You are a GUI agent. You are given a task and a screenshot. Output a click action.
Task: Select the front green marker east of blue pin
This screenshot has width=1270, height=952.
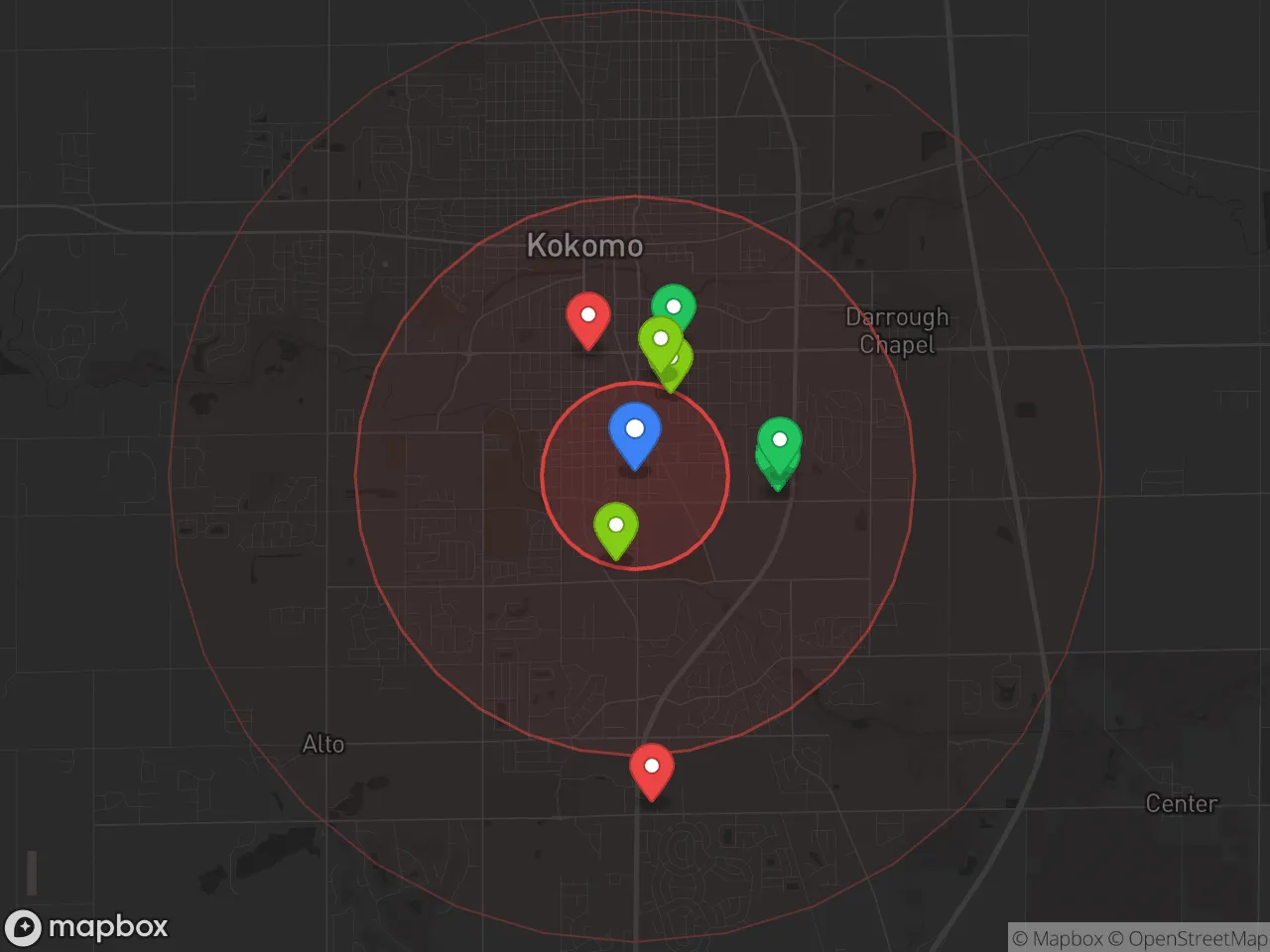click(x=780, y=443)
